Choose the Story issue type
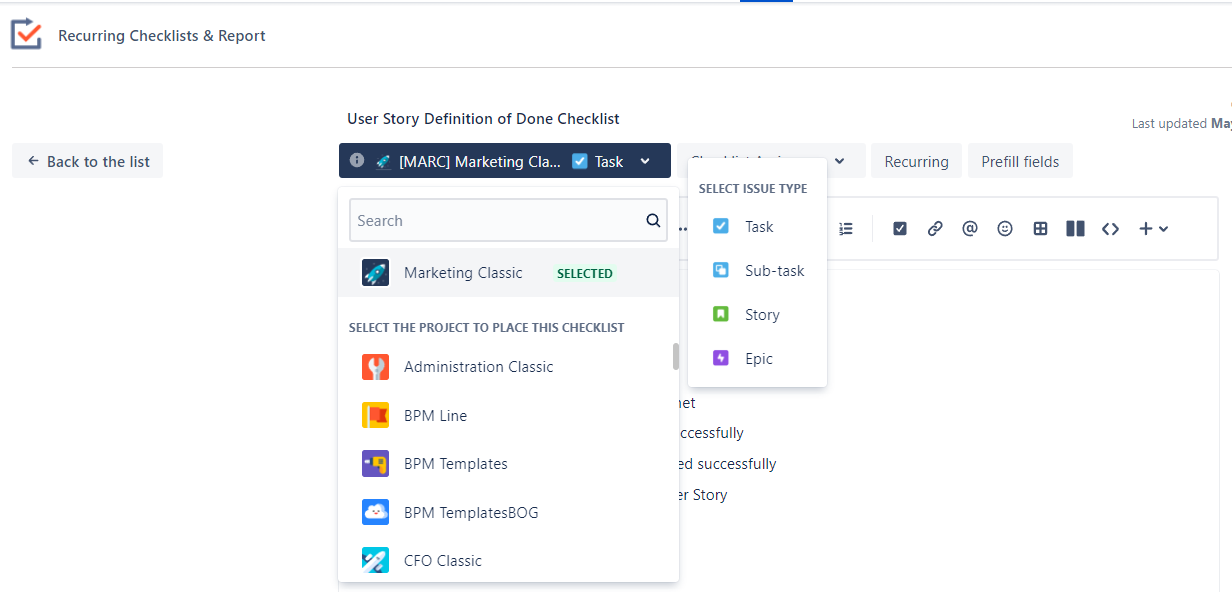This screenshot has width=1232, height=592. click(757, 315)
